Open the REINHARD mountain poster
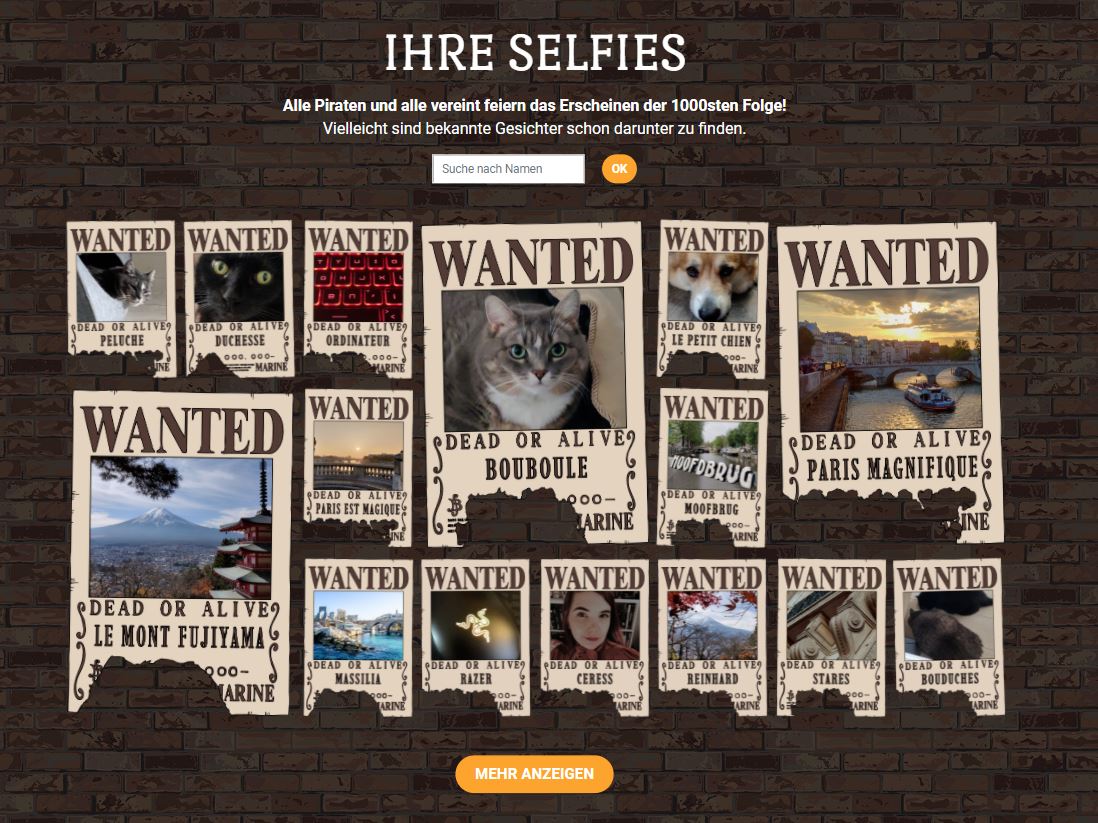This screenshot has height=823, width=1098. 713,637
